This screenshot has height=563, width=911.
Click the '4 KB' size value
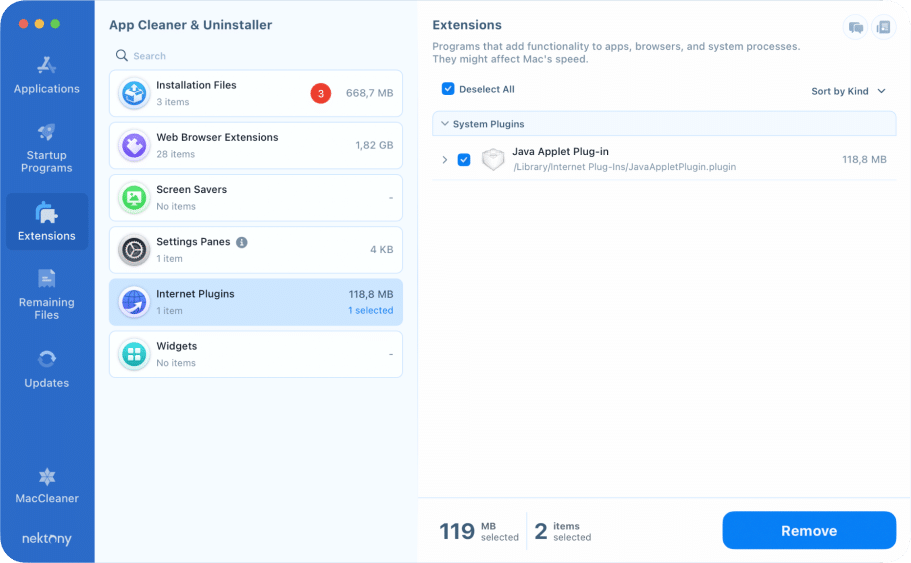pos(382,250)
